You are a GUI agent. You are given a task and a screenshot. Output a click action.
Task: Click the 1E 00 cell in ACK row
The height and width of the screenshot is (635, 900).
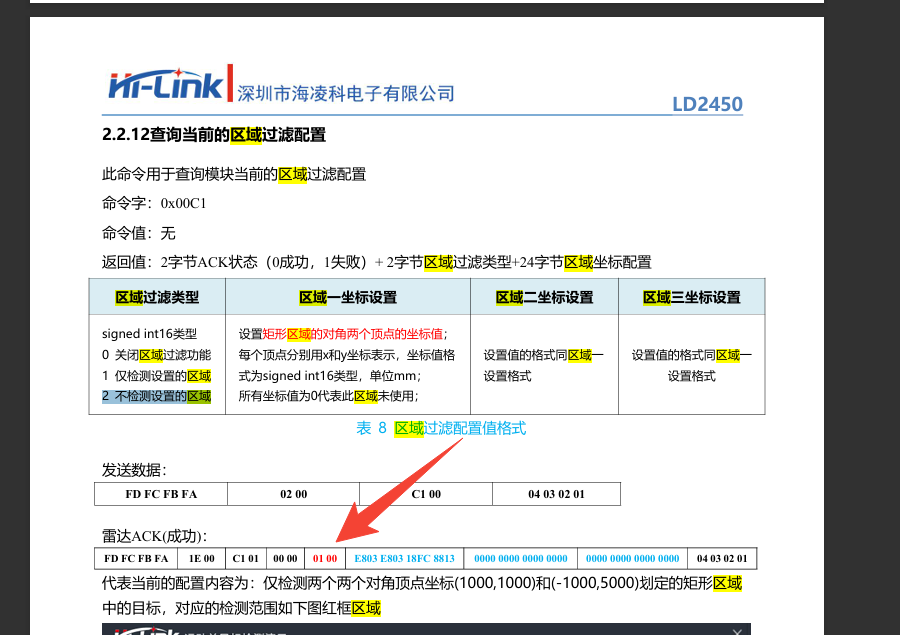point(201,558)
